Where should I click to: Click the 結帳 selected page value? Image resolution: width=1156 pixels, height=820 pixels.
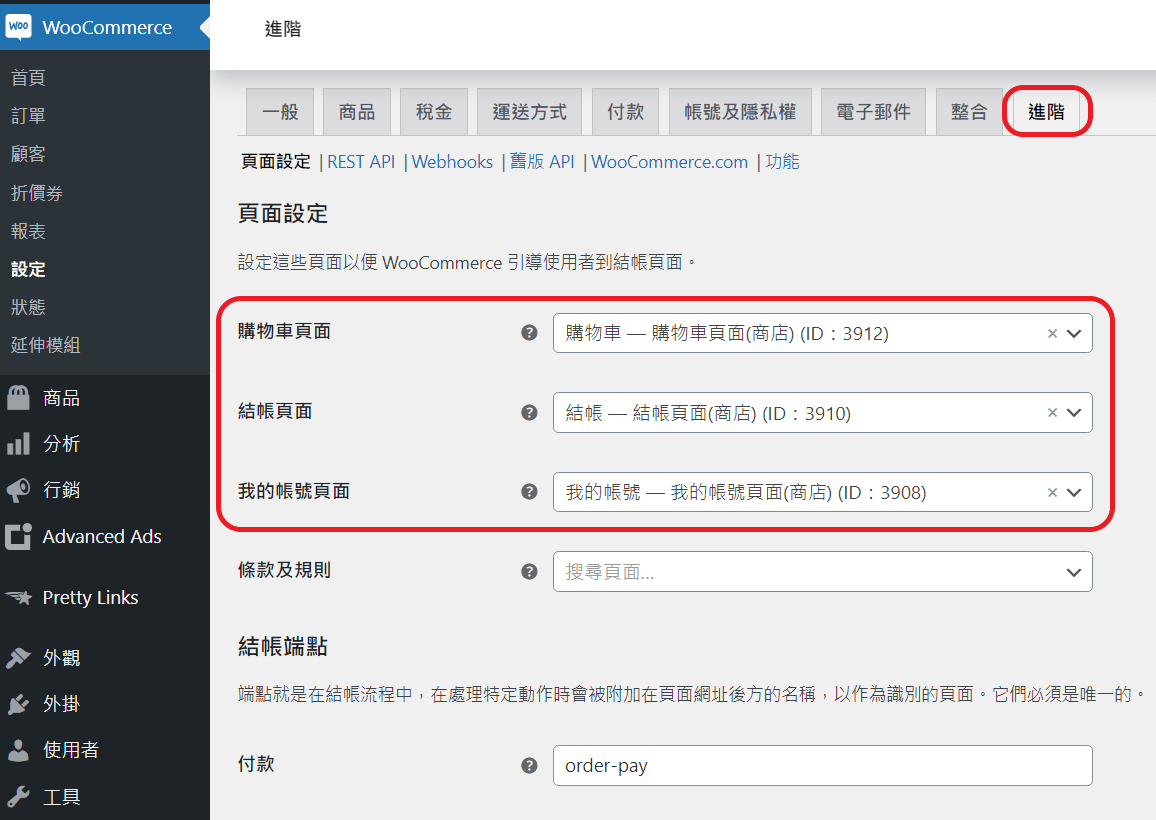coord(708,413)
